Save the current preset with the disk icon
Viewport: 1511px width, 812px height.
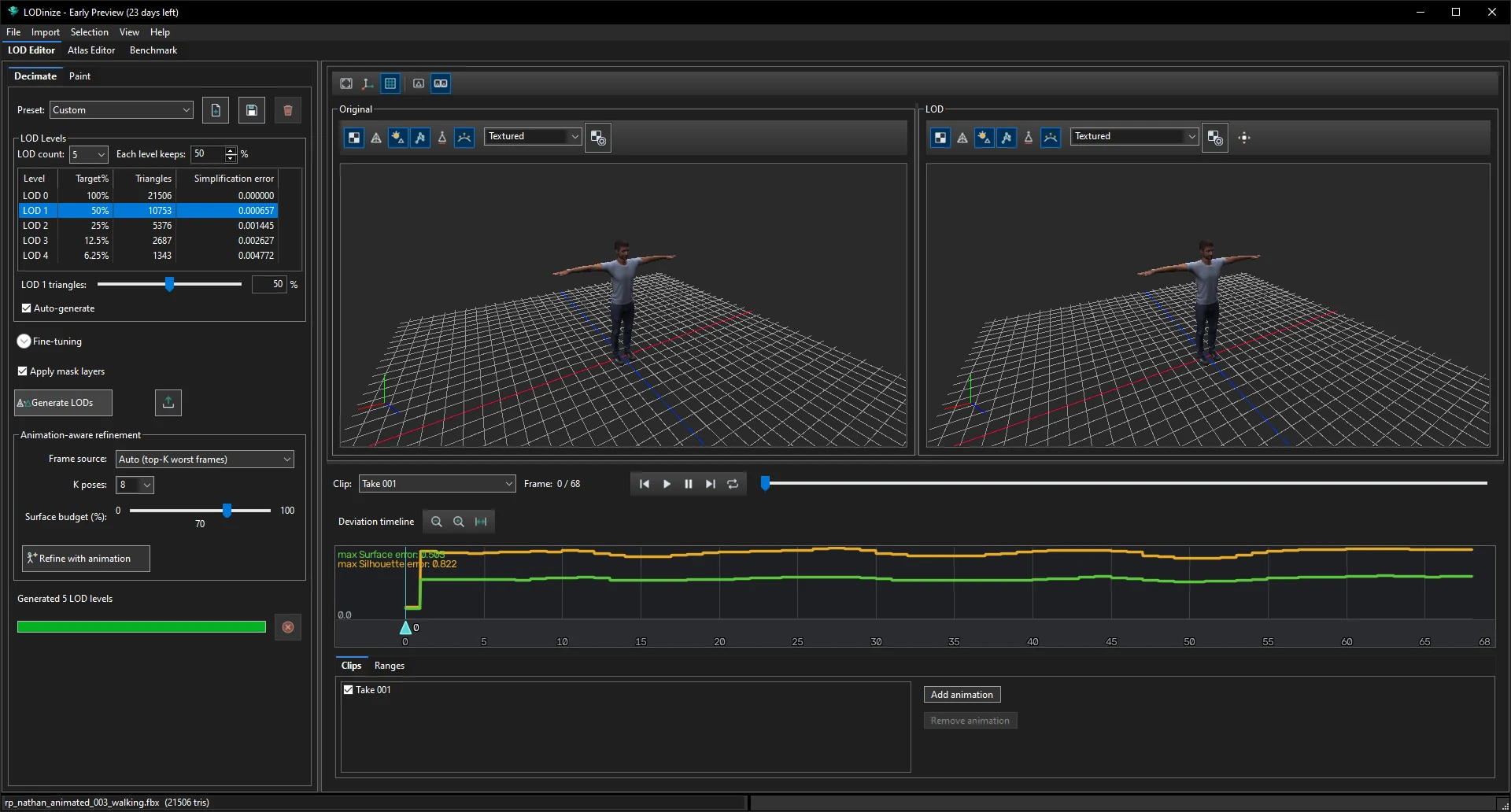pos(252,110)
